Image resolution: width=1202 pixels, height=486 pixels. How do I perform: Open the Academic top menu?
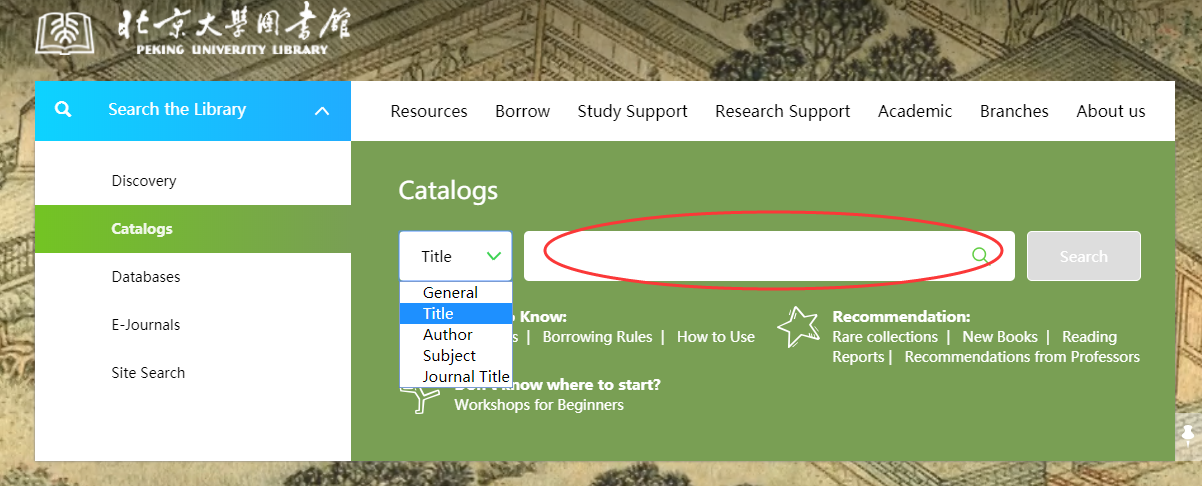tap(915, 111)
